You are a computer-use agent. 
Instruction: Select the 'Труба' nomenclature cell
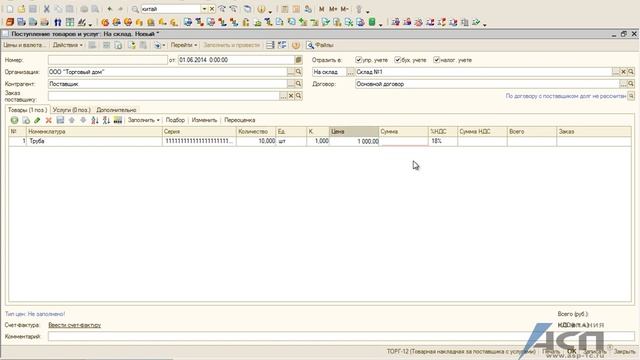tap(94, 141)
